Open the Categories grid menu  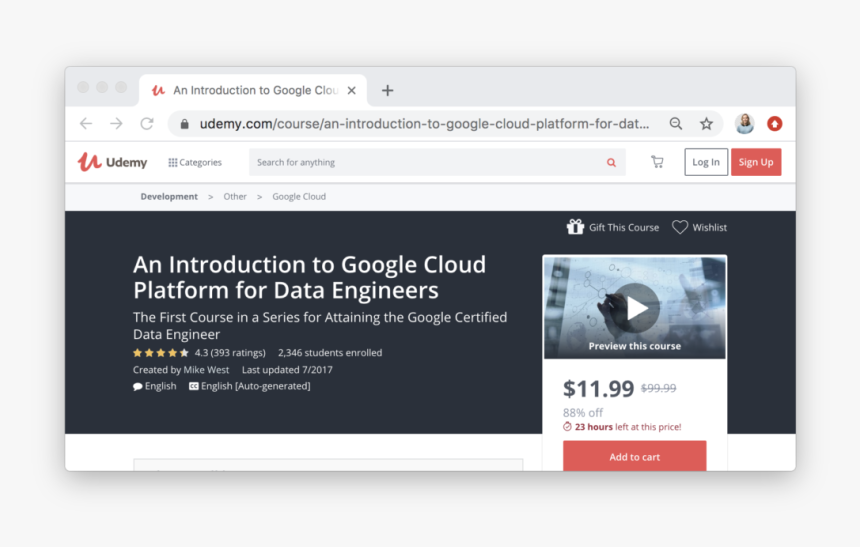pos(195,162)
